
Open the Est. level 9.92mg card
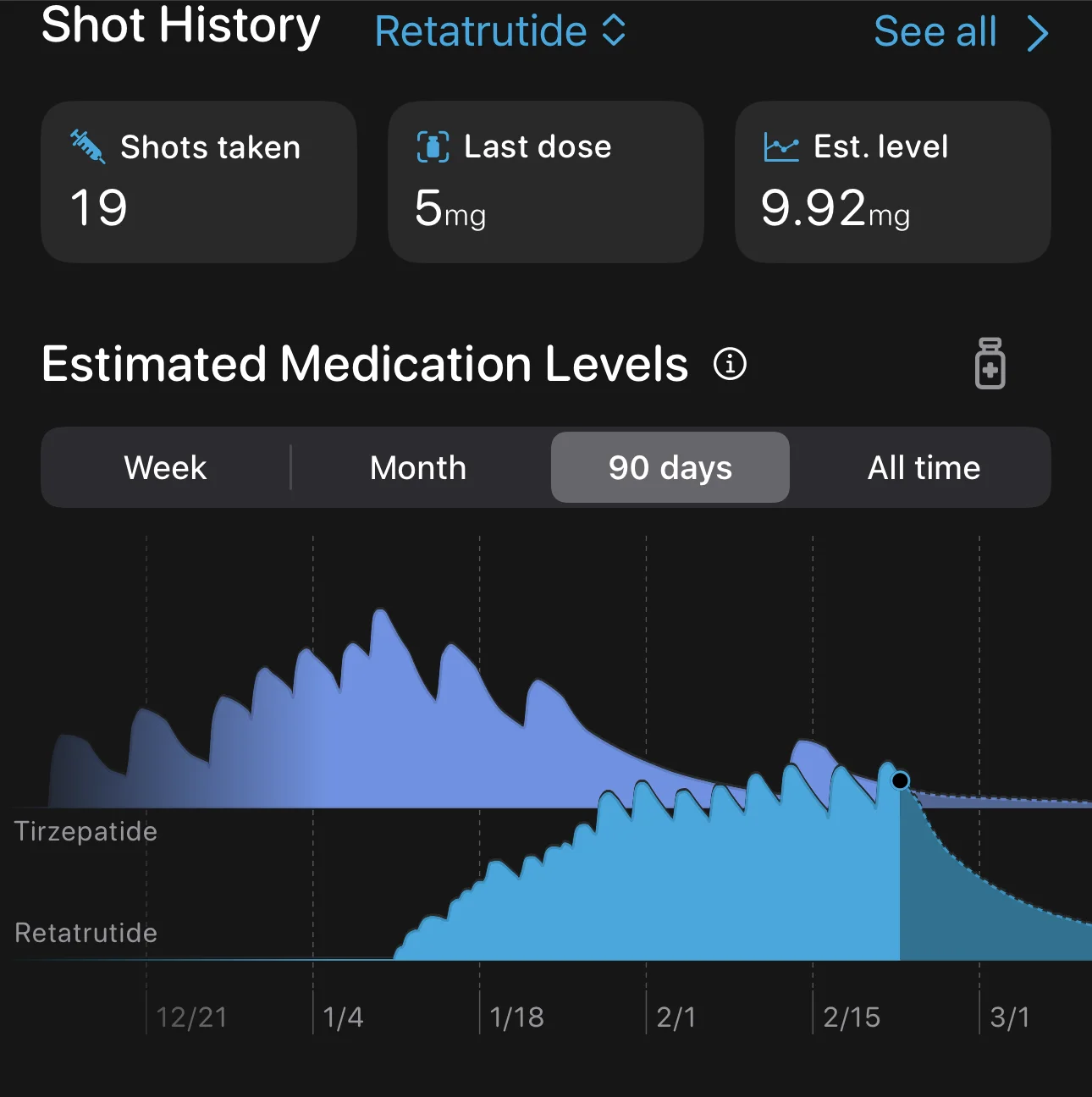point(893,182)
